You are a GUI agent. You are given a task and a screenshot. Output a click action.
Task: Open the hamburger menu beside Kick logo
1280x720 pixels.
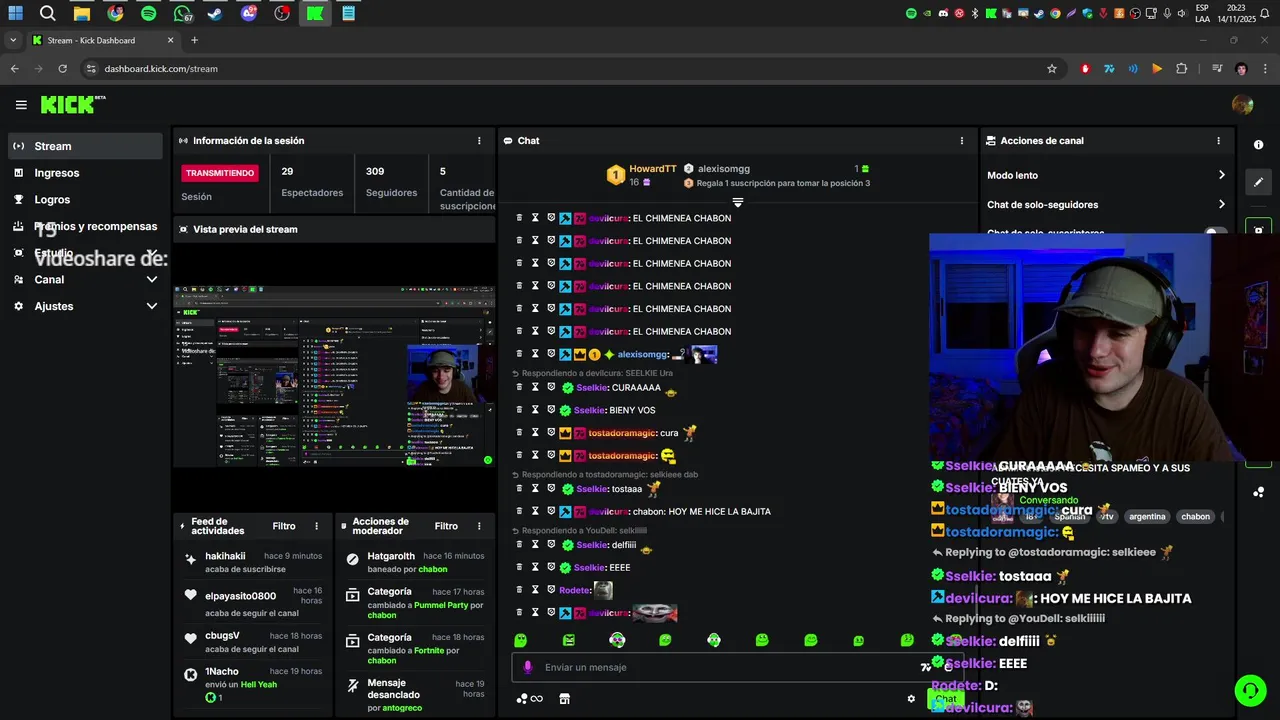tap(21, 105)
